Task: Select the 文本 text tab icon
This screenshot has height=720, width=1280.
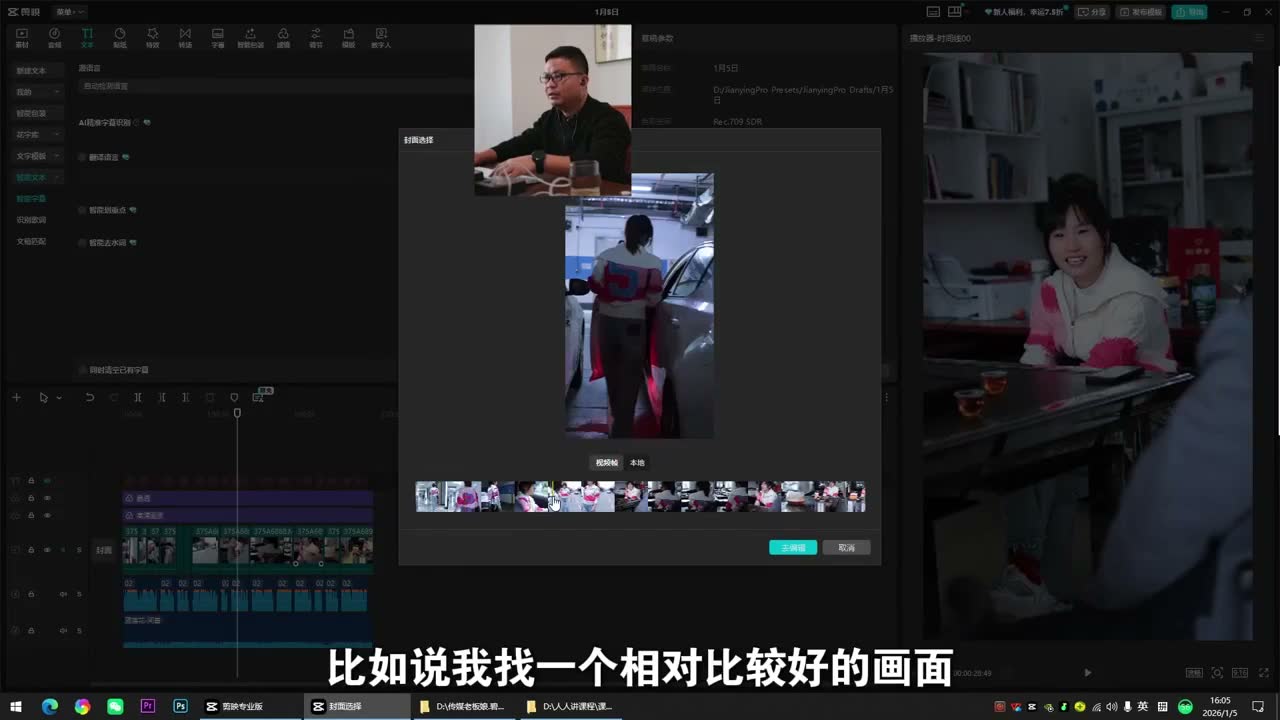Action: coord(87,38)
